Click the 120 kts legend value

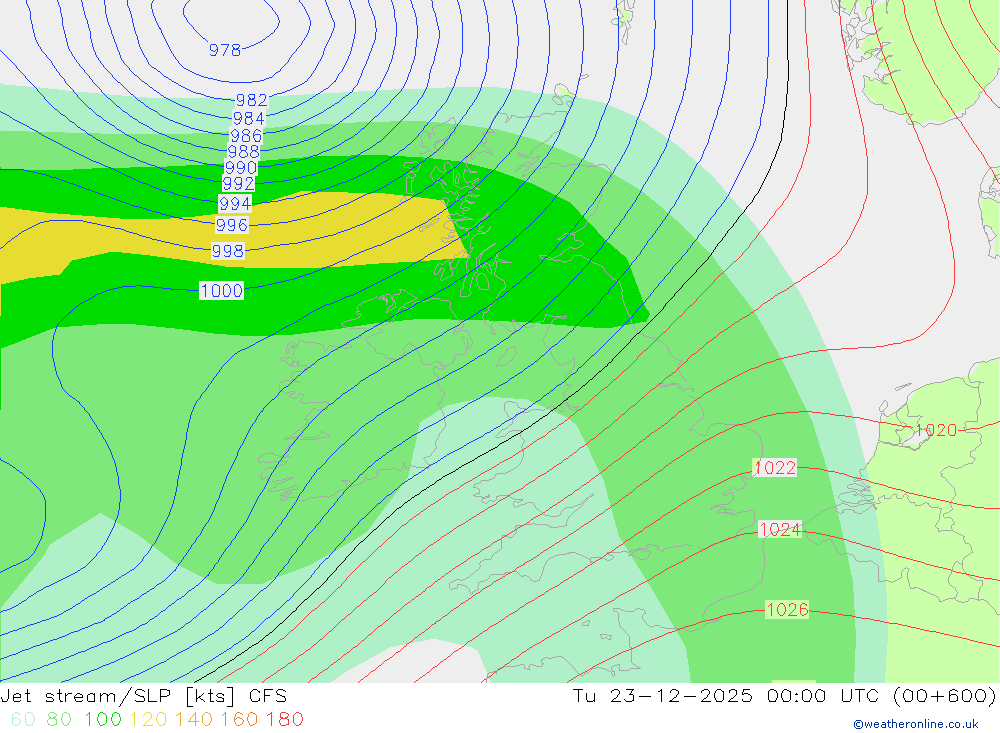(149, 719)
